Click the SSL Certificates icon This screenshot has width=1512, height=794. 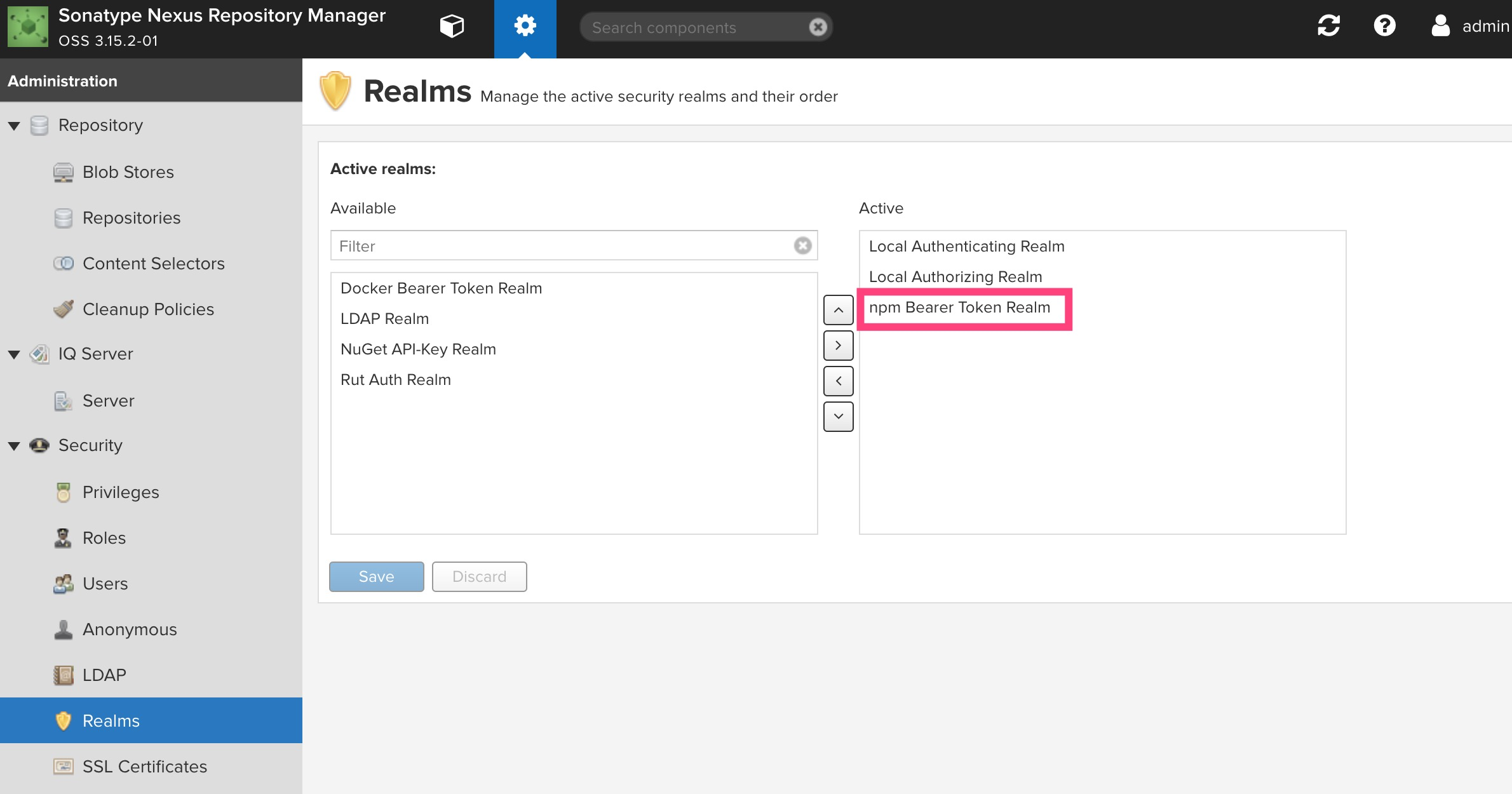click(63, 766)
